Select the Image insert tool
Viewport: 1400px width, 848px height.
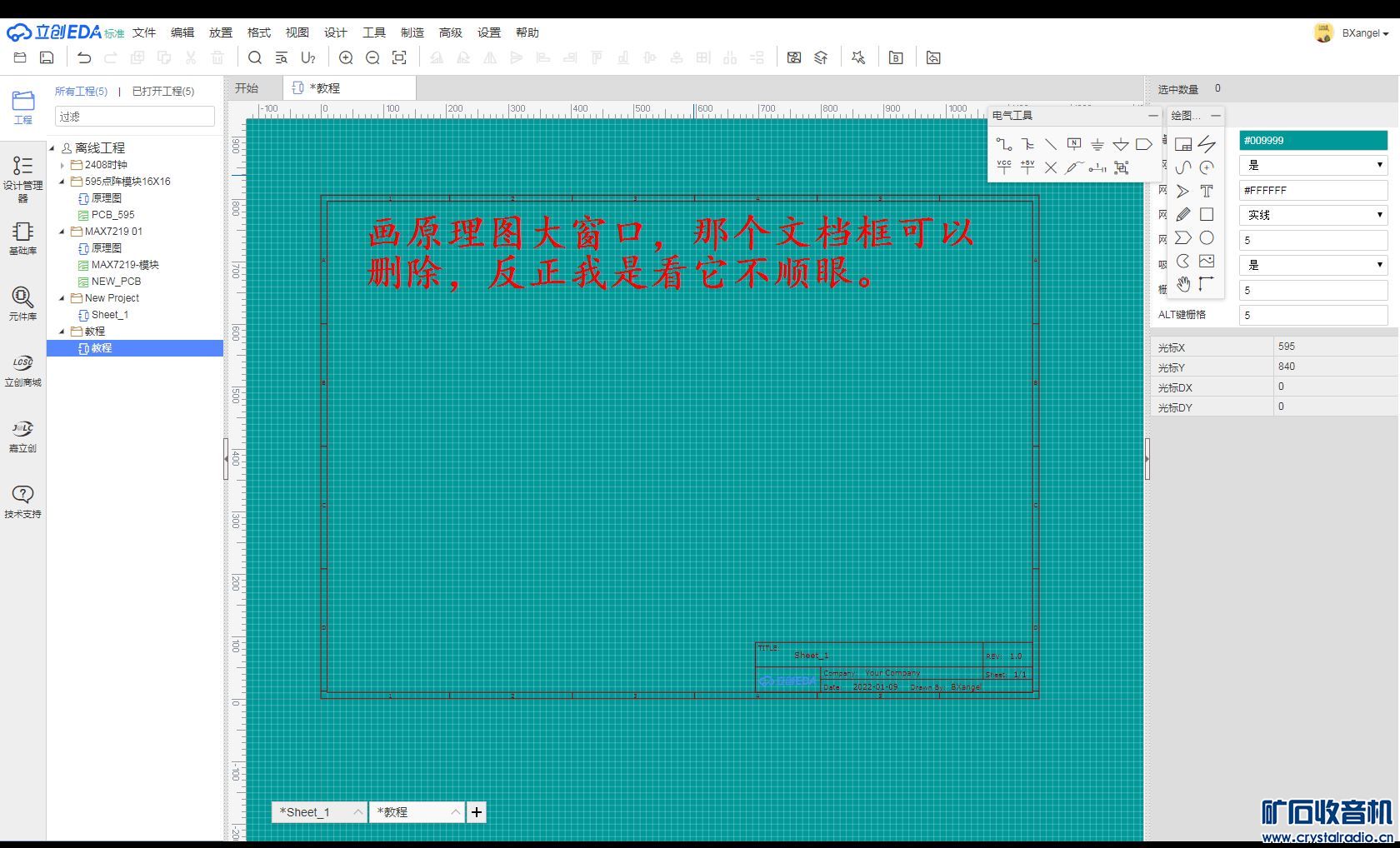1207,261
